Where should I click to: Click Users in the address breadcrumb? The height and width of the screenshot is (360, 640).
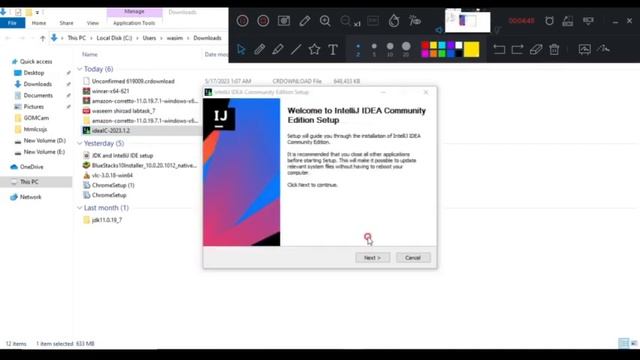coord(149,38)
